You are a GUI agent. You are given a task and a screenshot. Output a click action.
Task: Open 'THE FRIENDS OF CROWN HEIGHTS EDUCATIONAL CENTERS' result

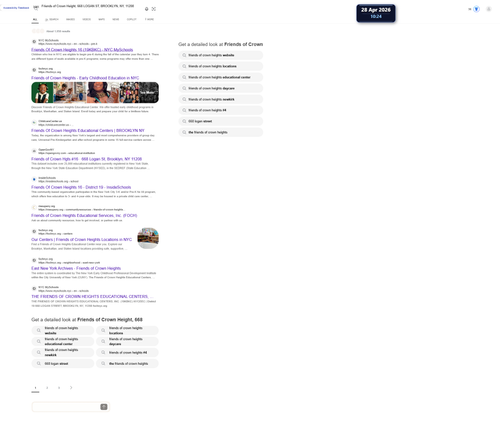(x=92, y=297)
